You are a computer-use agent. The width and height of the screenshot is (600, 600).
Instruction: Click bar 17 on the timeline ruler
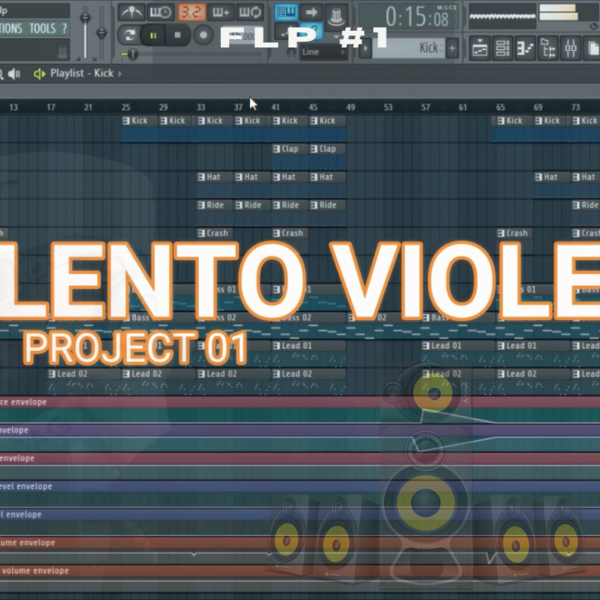click(x=51, y=107)
